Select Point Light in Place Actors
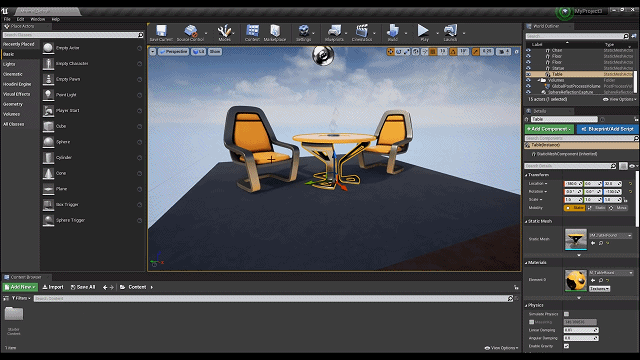The image size is (640, 360). pos(67,95)
